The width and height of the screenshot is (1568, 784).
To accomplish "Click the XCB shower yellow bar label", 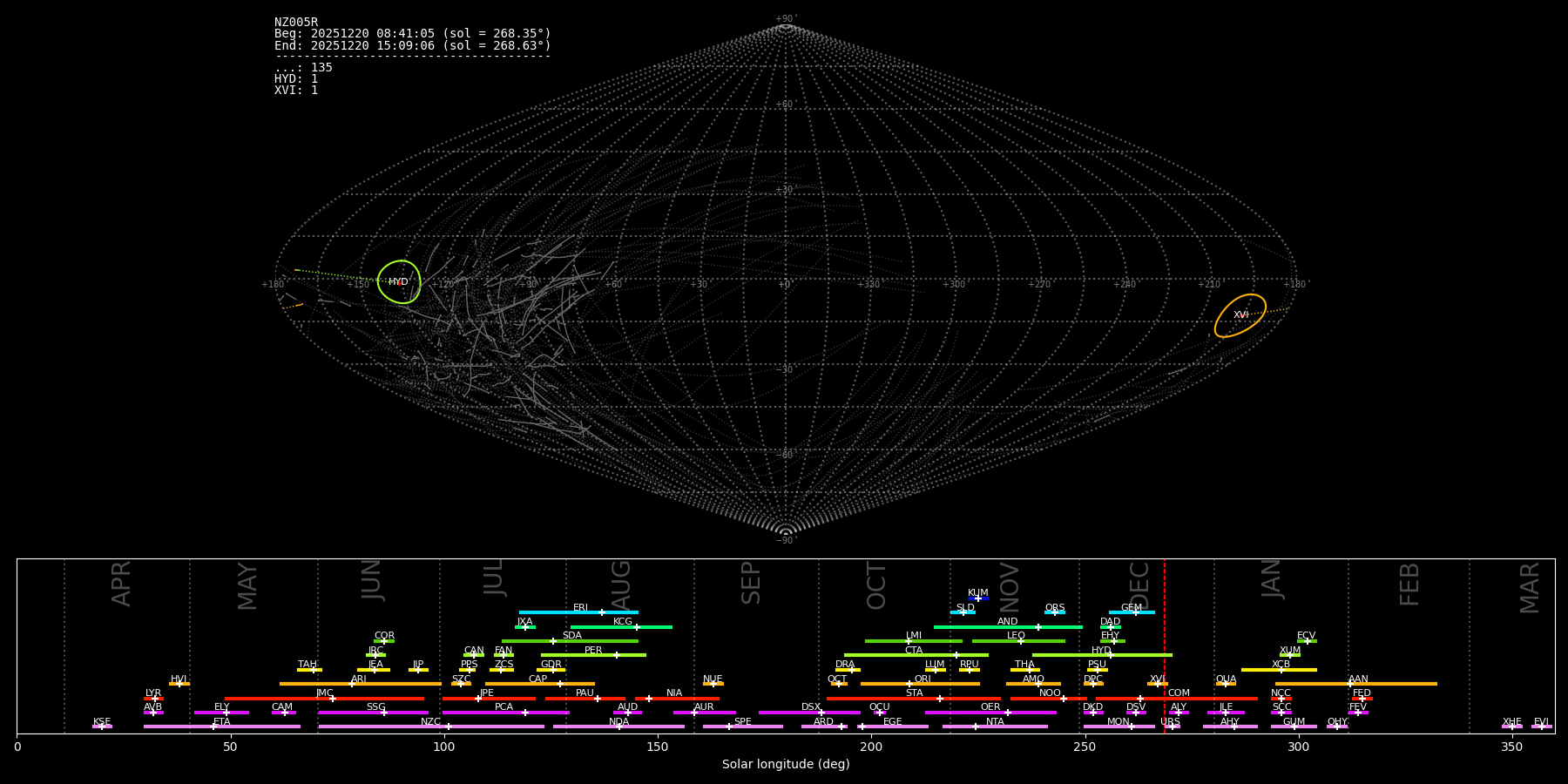I will (1281, 665).
